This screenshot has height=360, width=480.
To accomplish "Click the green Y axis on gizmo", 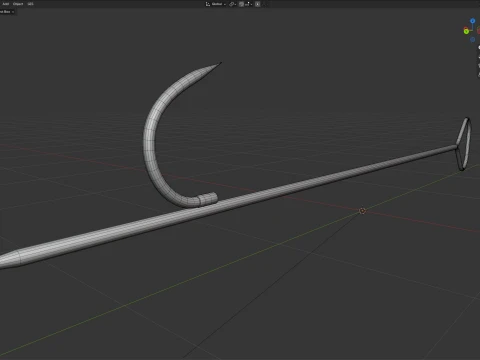I will point(466,31).
